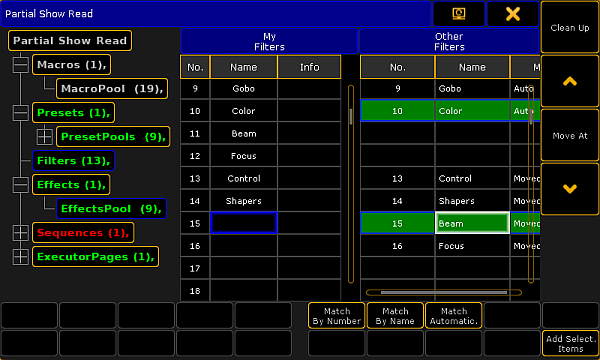Collapse the Presets tree node

click(20, 113)
